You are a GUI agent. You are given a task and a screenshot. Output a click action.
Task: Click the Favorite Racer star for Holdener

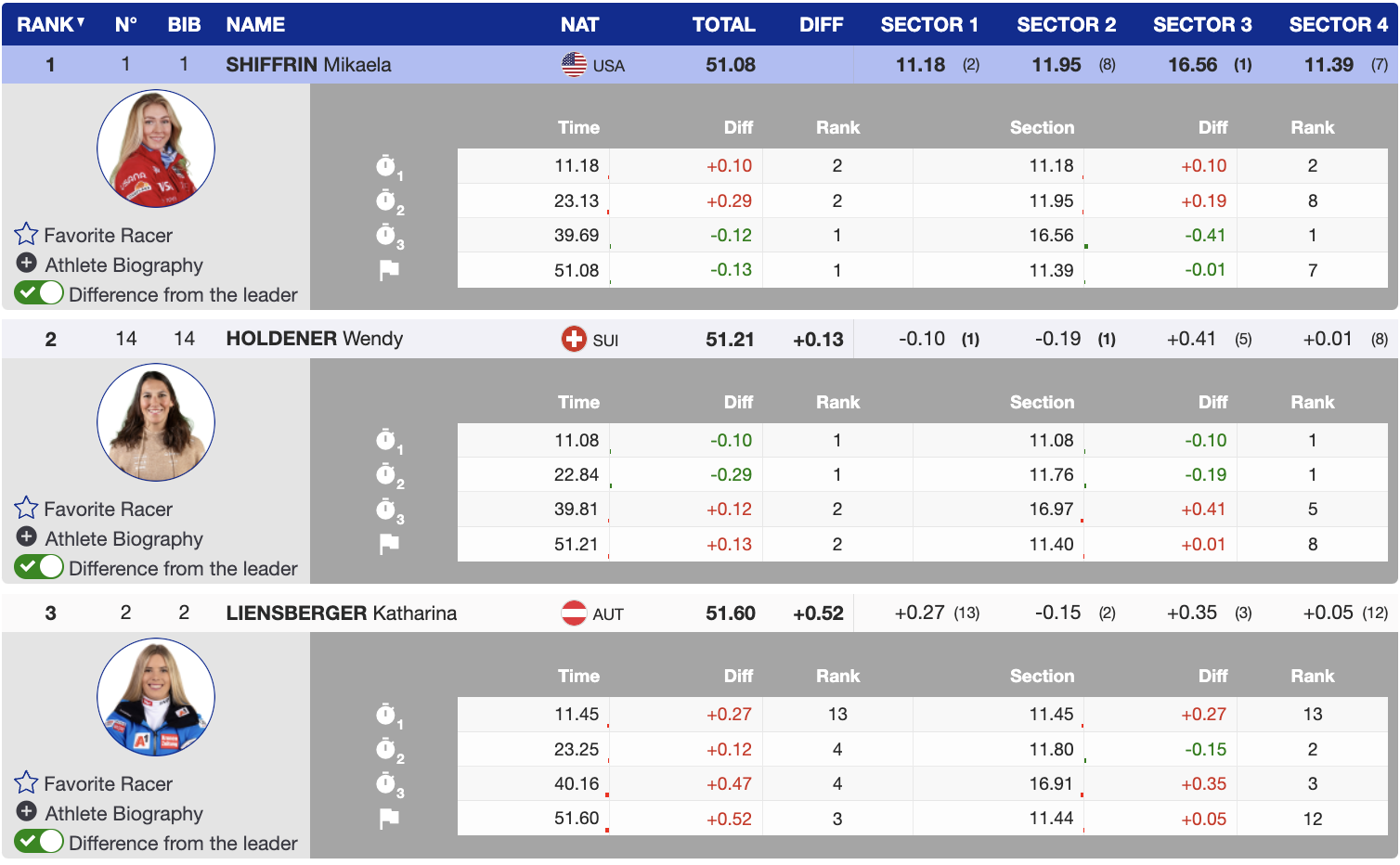[26, 508]
